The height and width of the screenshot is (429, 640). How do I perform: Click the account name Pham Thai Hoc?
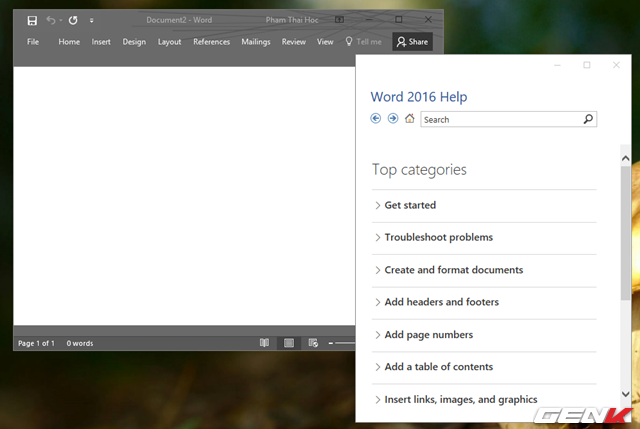291,20
